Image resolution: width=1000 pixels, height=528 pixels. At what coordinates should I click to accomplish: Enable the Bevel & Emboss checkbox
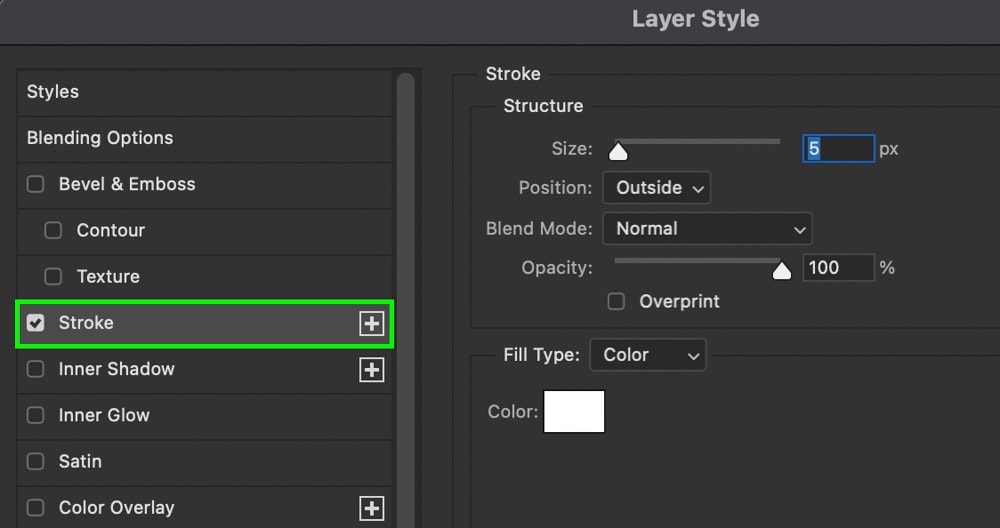36,184
